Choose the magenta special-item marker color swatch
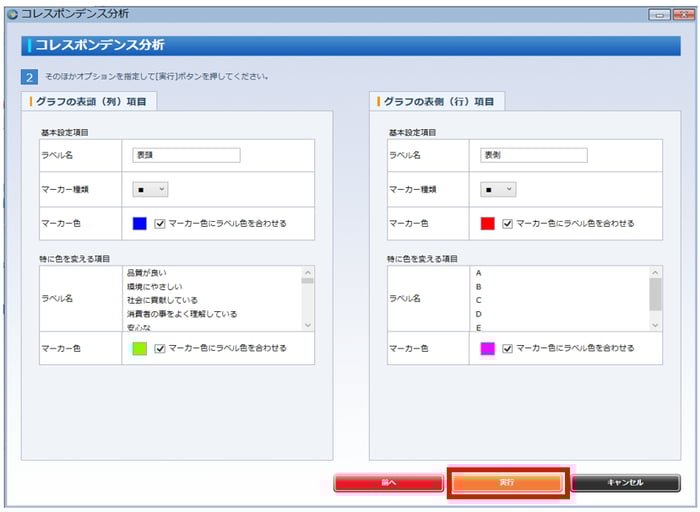Screen dimensions: 700x512 click(488, 348)
